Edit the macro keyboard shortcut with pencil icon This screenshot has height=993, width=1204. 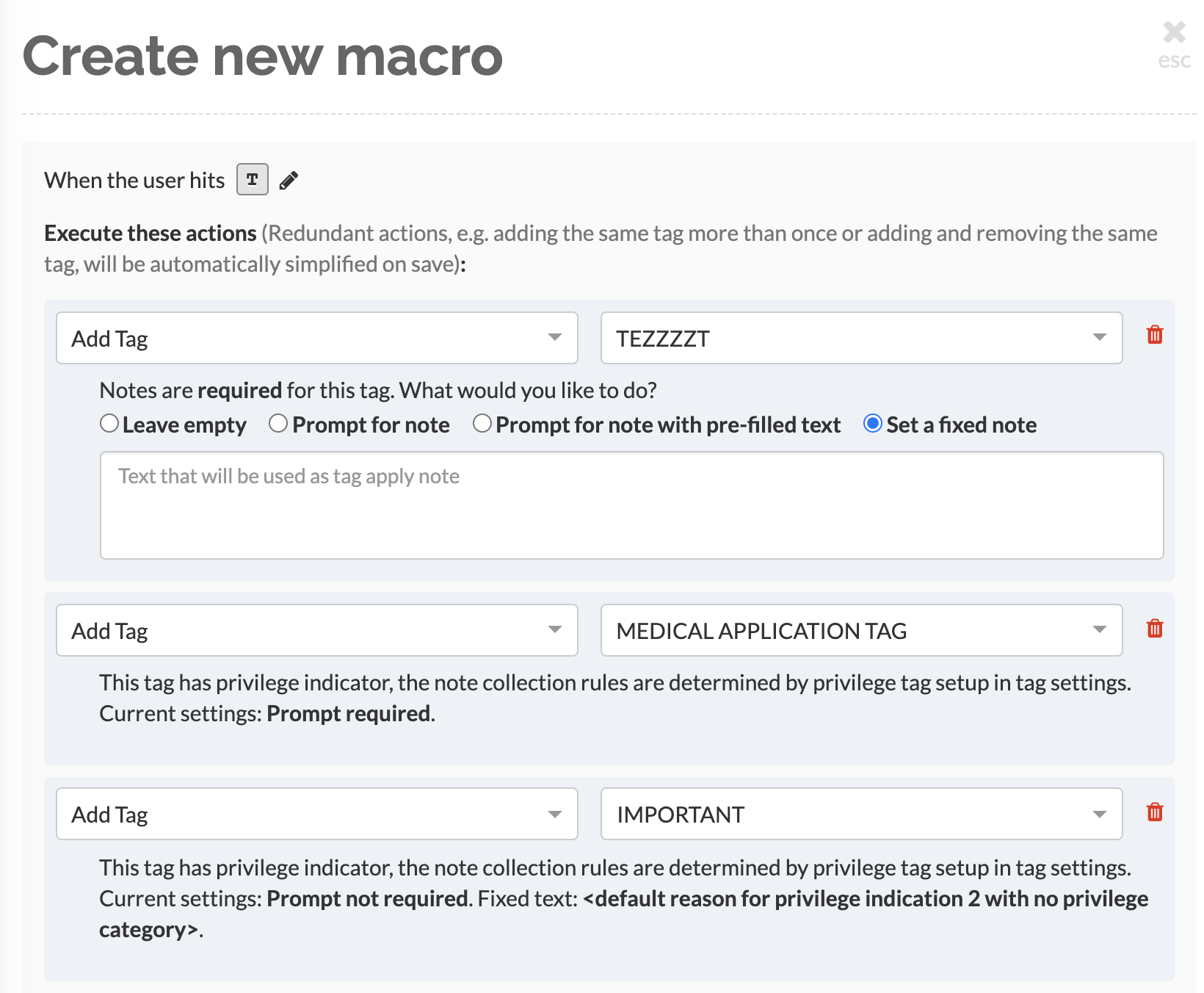coord(288,179)
